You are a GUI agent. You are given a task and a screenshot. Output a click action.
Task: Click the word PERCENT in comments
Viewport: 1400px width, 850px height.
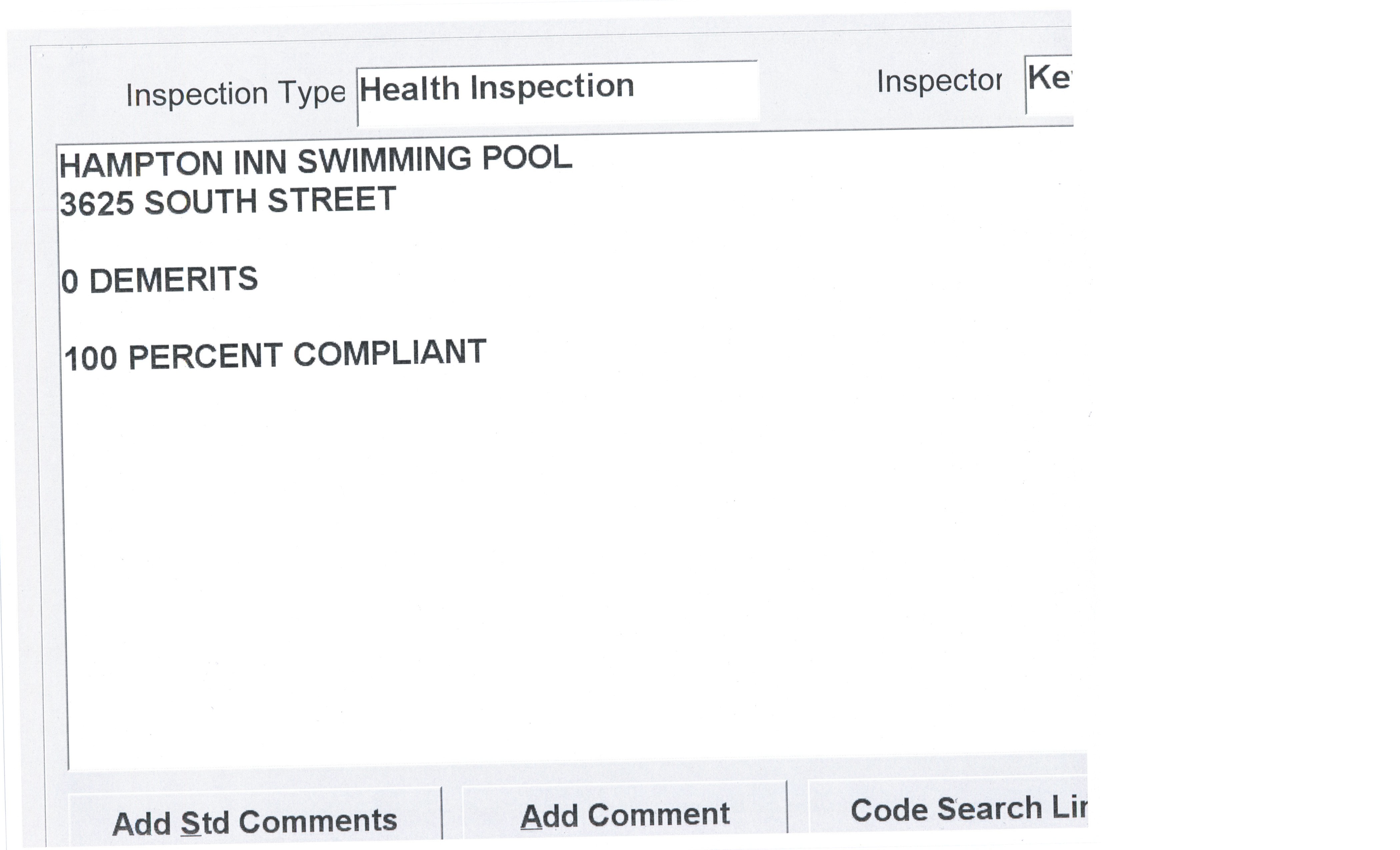tap(205, 356)
